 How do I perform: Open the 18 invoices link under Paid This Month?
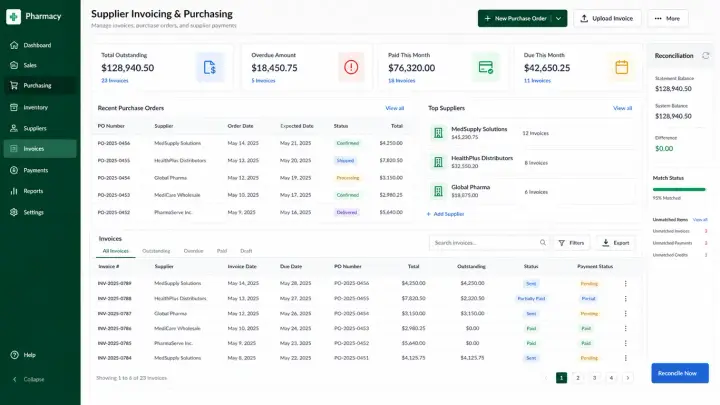tap(401, 80)
